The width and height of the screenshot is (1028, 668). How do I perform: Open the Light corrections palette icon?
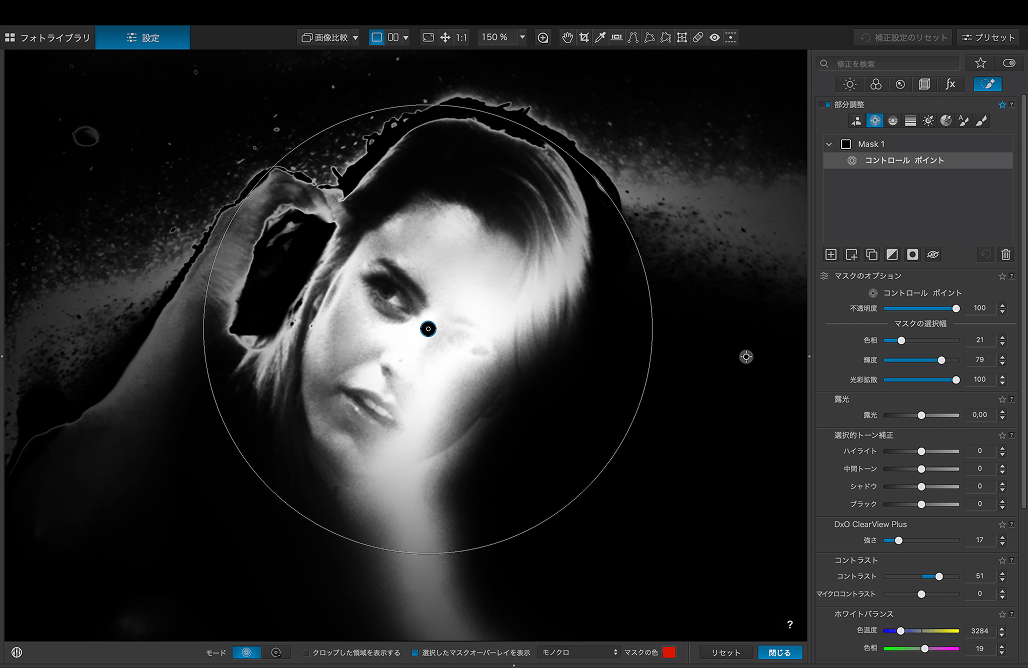point(849,85)
